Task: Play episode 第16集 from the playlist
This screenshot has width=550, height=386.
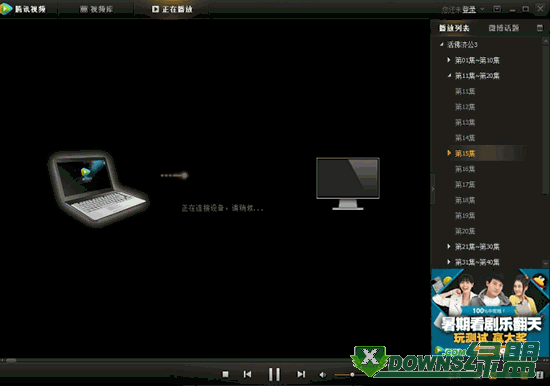Action: [465, 169]
